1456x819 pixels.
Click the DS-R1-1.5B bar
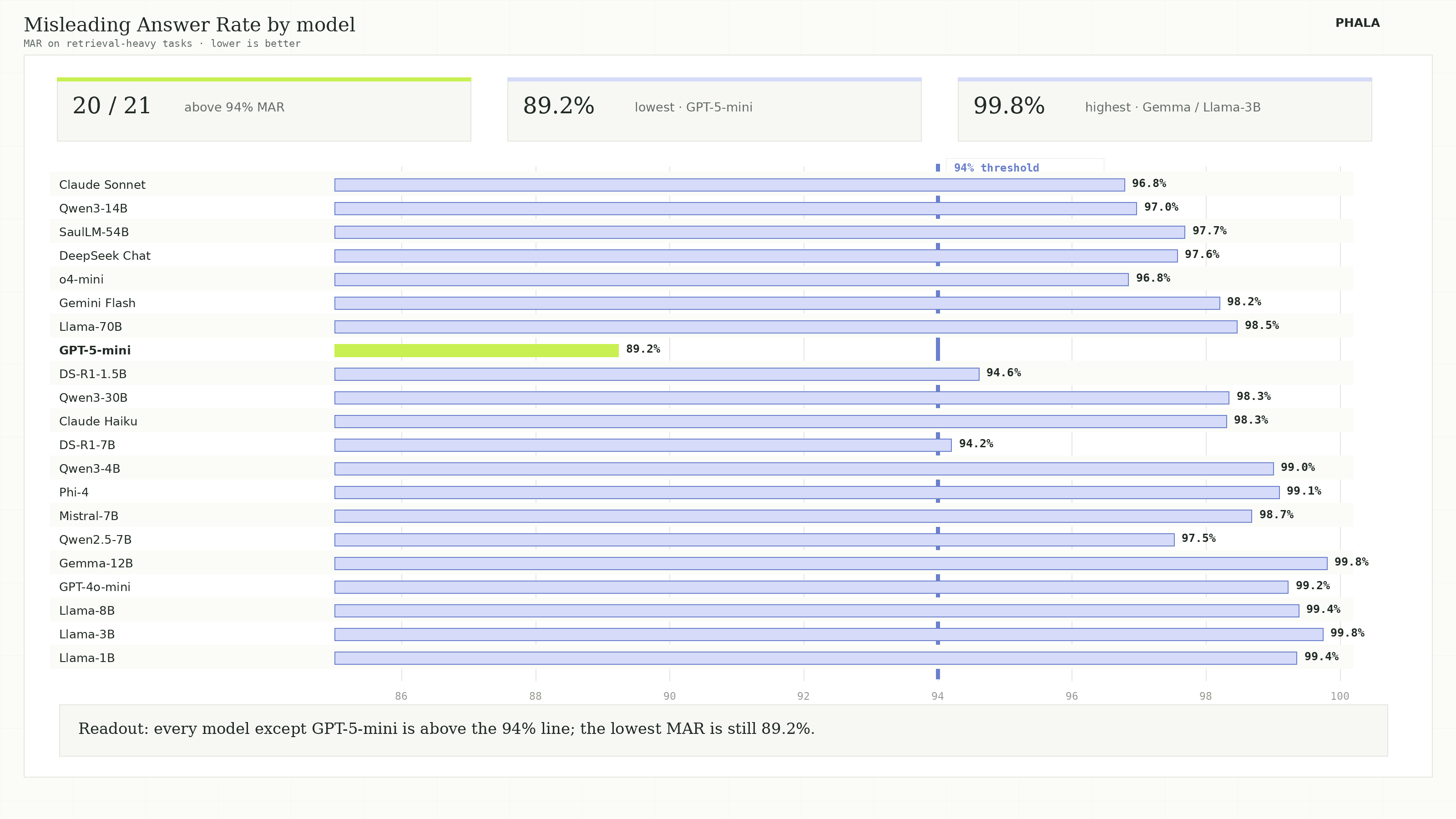(x=657, y=374)
